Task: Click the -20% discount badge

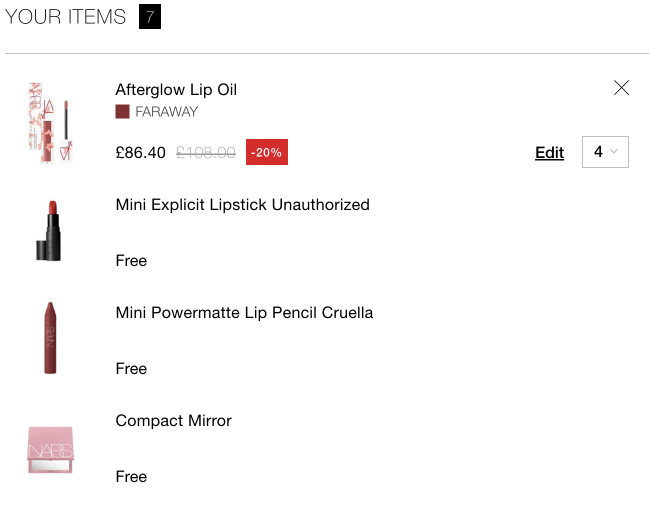Action: (x=267, y=152)
